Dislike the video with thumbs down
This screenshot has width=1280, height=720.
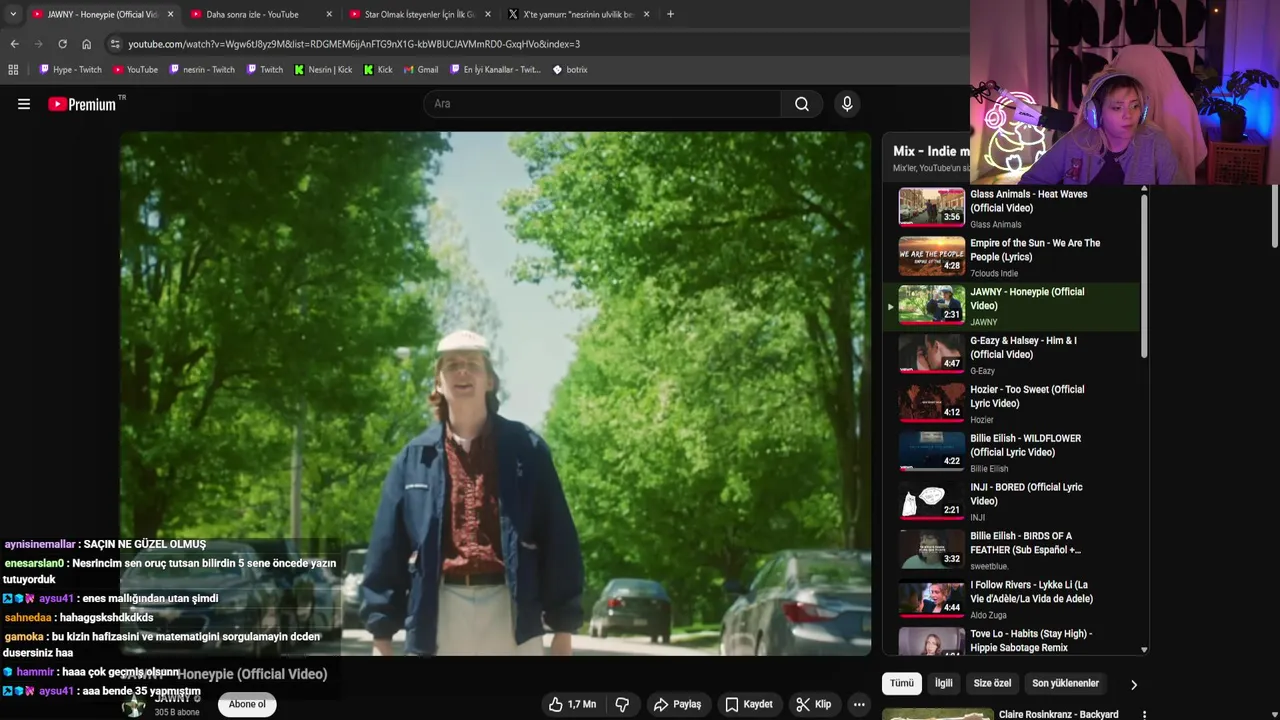pos(622,704)
